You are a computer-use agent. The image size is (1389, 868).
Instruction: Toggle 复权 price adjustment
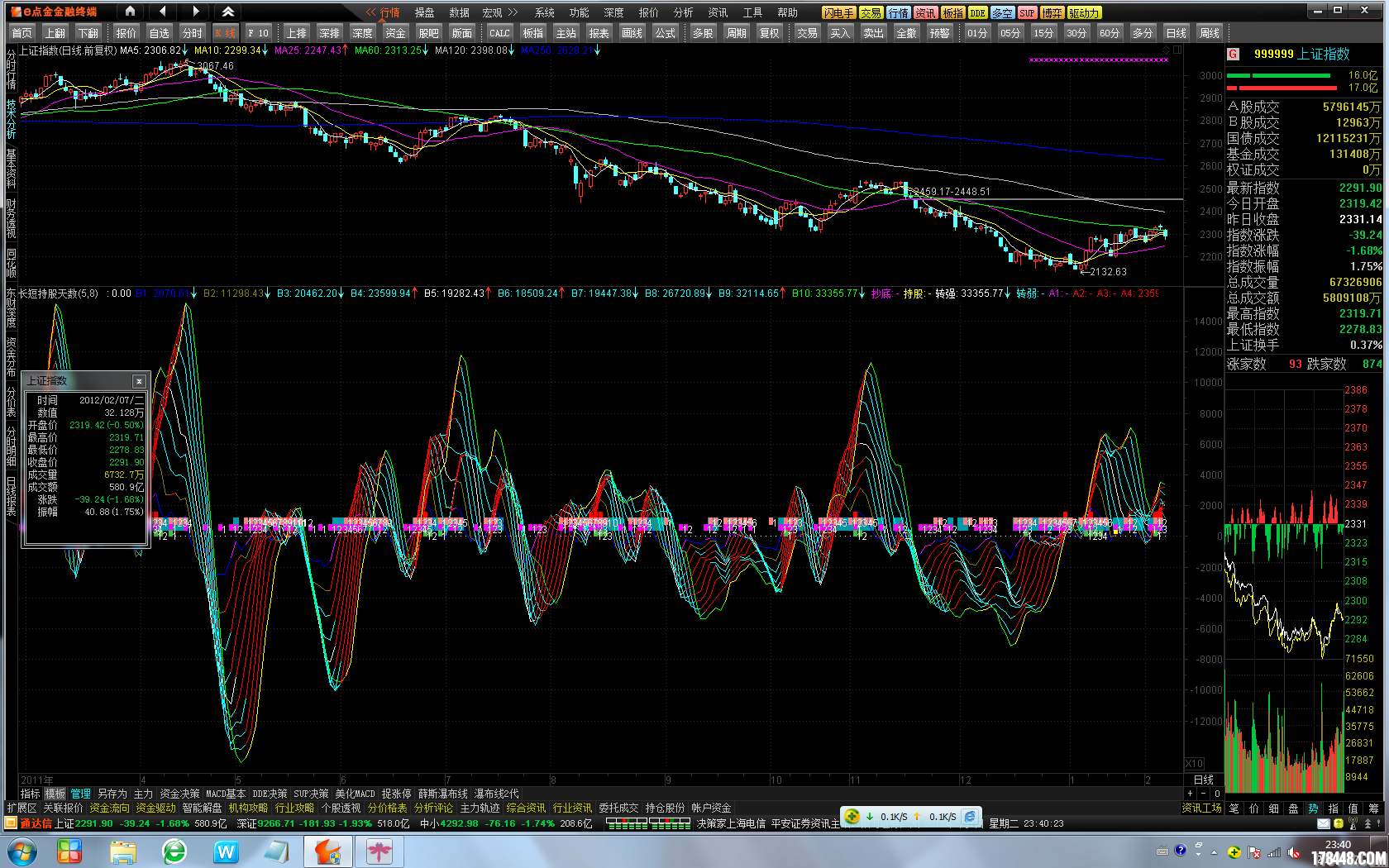pyautogui.click(x=769, y=33)
